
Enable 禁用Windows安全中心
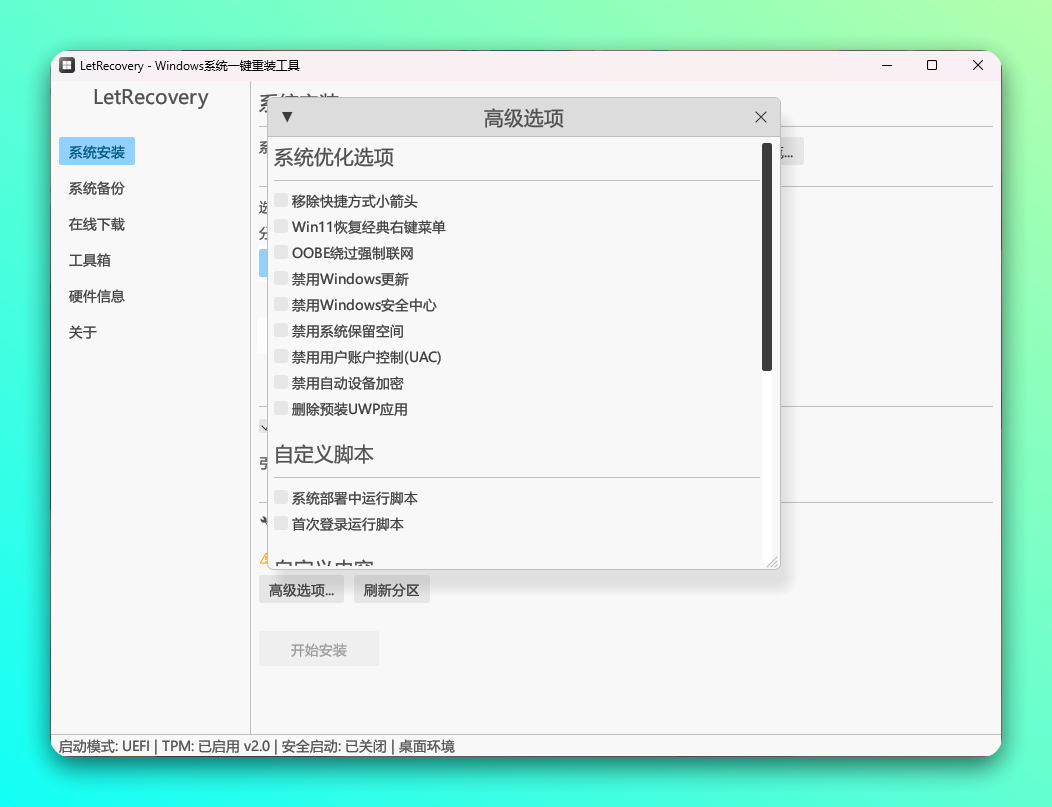(281, 305)
